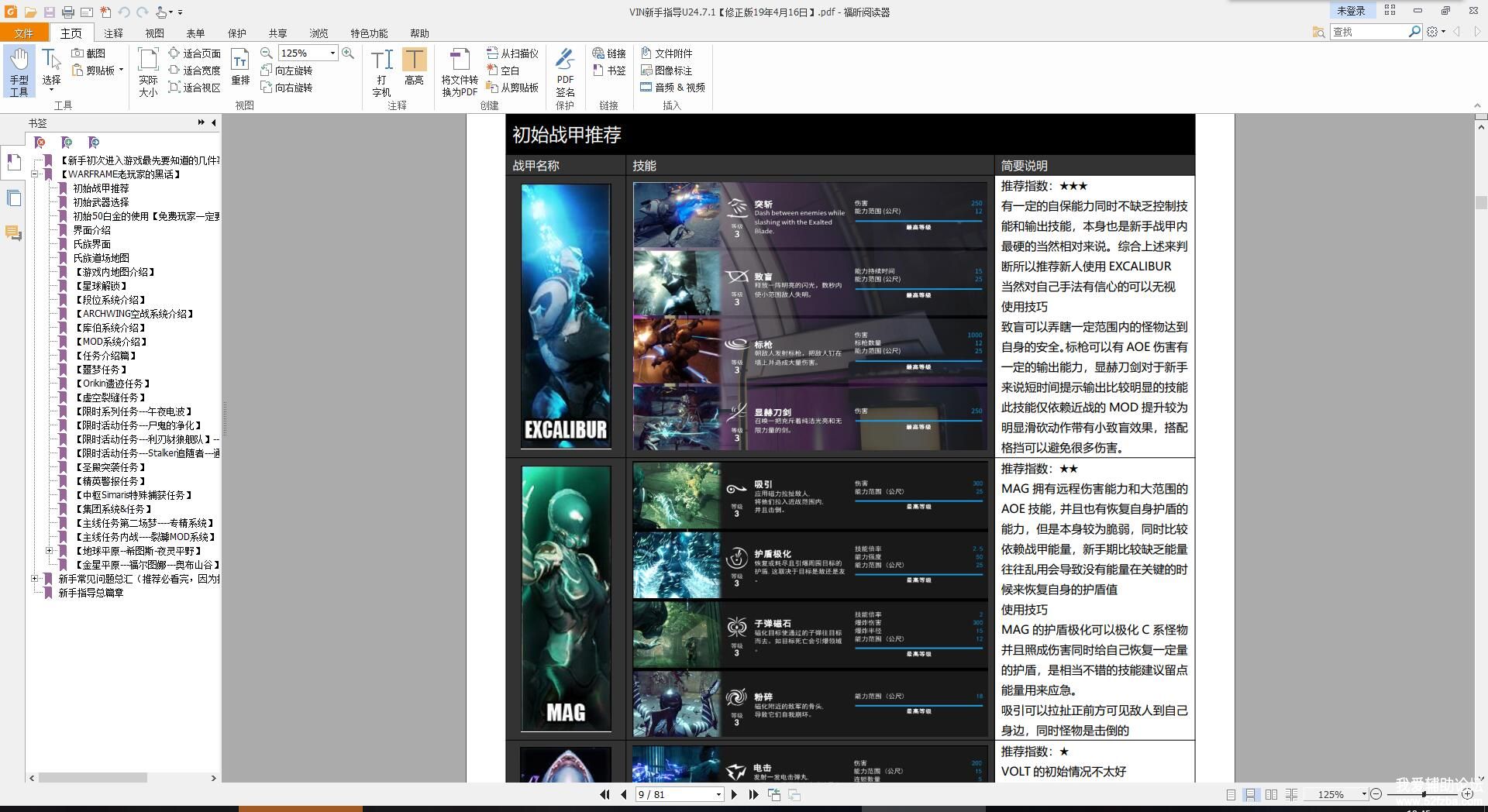Open the 125% zoom level dropdown
Viewport: 1488px width, 812px height.
pos(332,53)
